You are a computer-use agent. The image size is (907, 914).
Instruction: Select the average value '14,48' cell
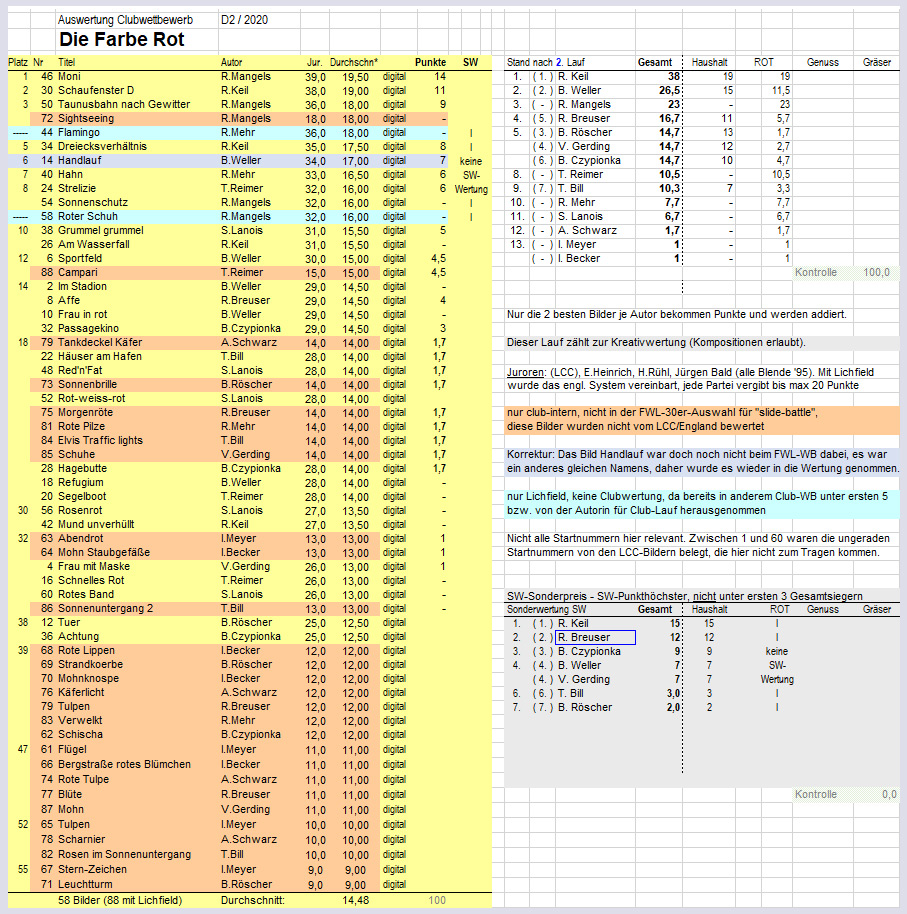[356, 900]
